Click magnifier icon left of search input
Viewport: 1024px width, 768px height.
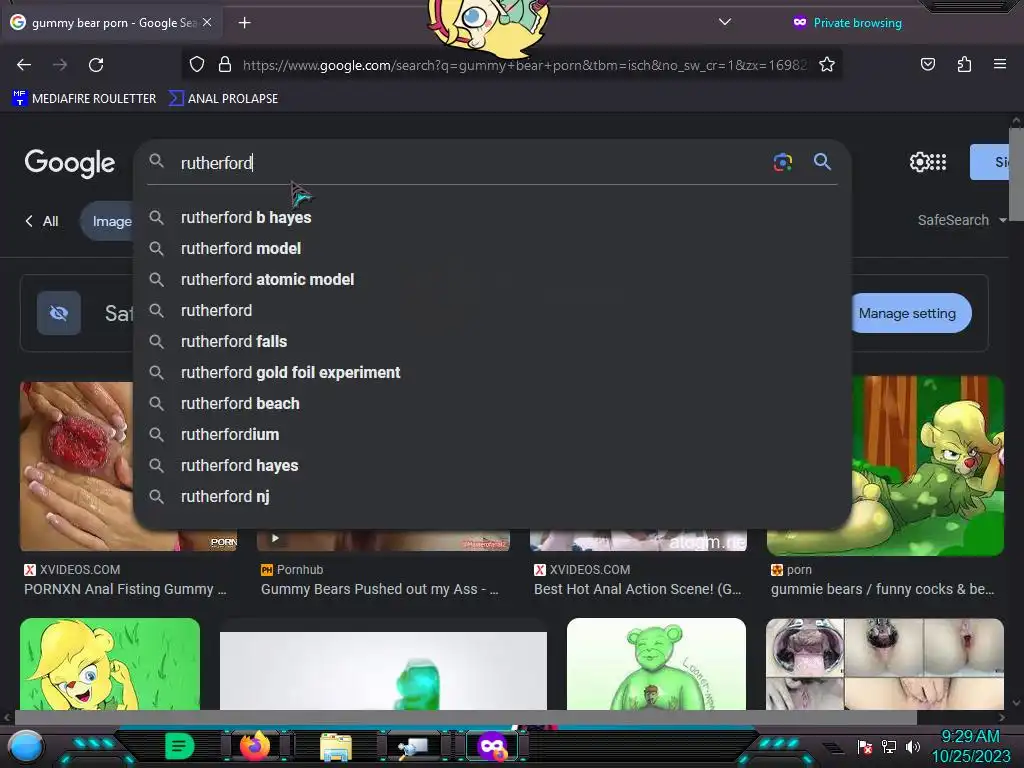tap(156, 161)
